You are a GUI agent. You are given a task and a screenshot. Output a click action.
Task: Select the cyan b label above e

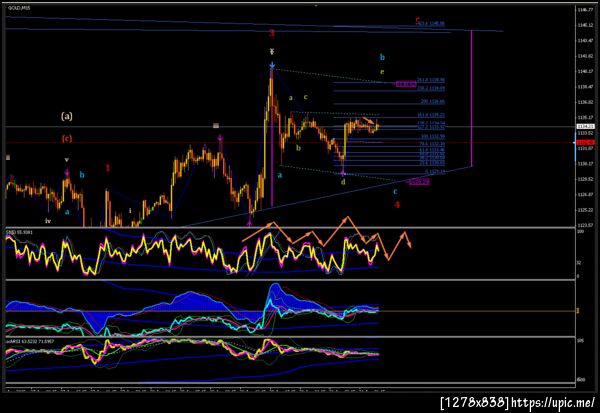[x=382, y=57]
